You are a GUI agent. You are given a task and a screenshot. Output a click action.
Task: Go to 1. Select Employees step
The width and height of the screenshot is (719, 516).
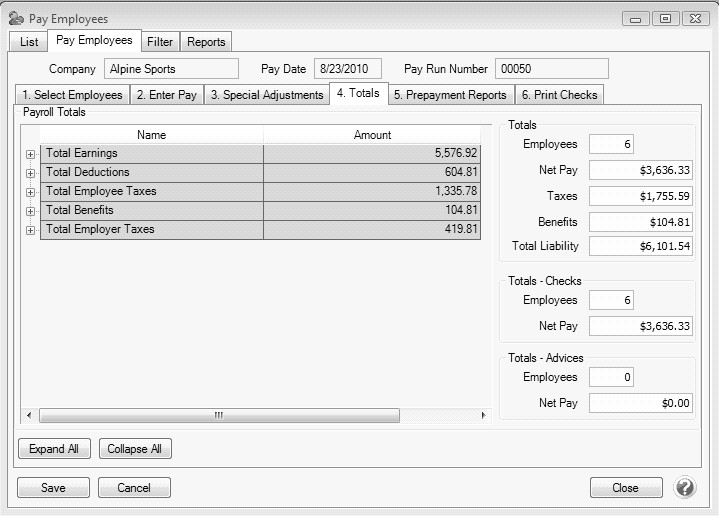(72, 95)
